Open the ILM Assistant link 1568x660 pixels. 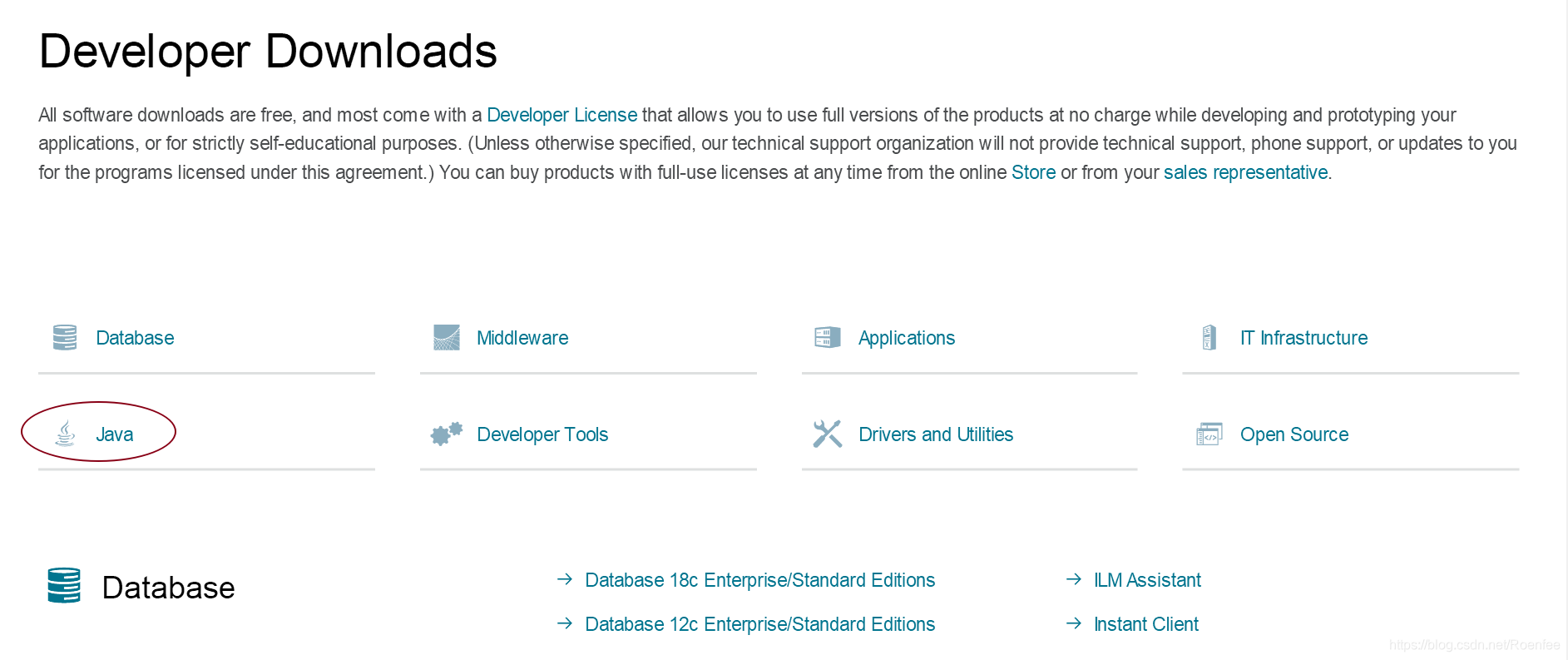pyautogui.click(x=1147, y=580)
